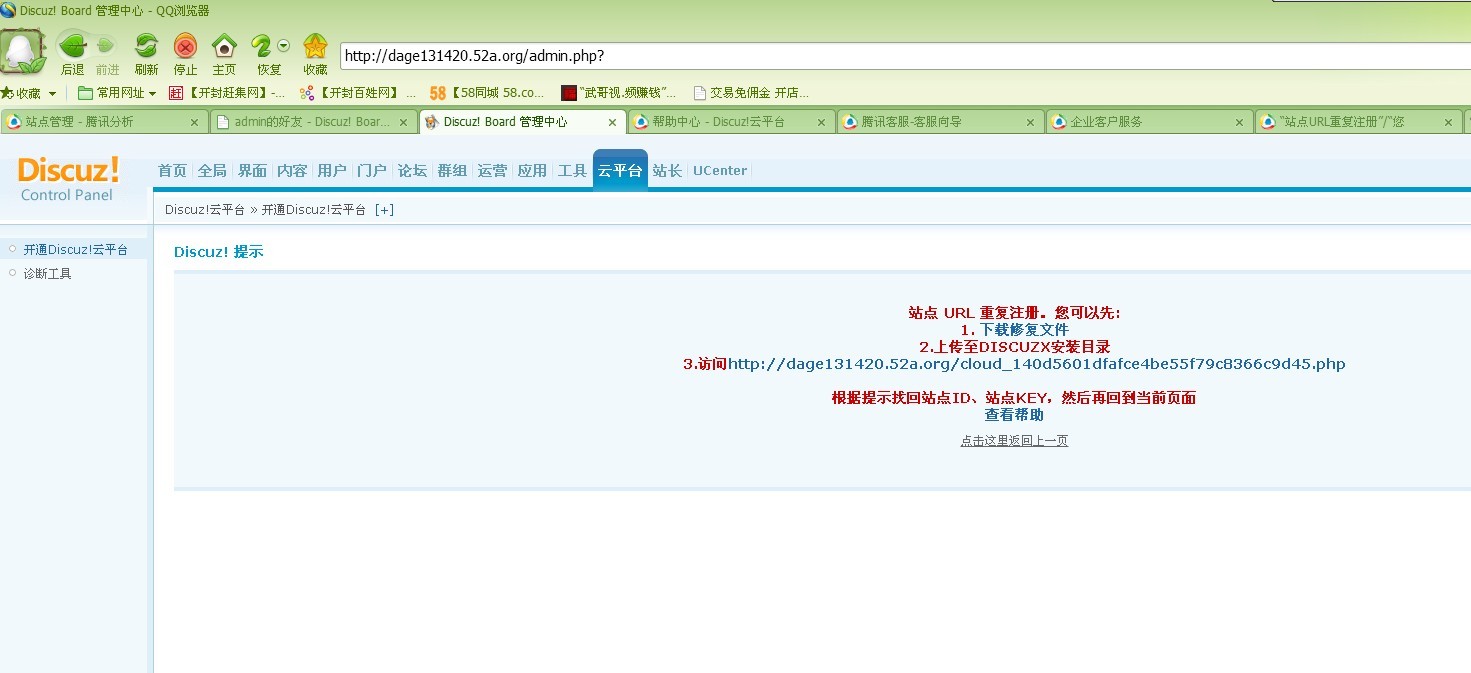Screen dimensions: 1471x673
Task: Switch to the 帮助中心 - Discuz!云平台 tab
Action: coord(731,122)
